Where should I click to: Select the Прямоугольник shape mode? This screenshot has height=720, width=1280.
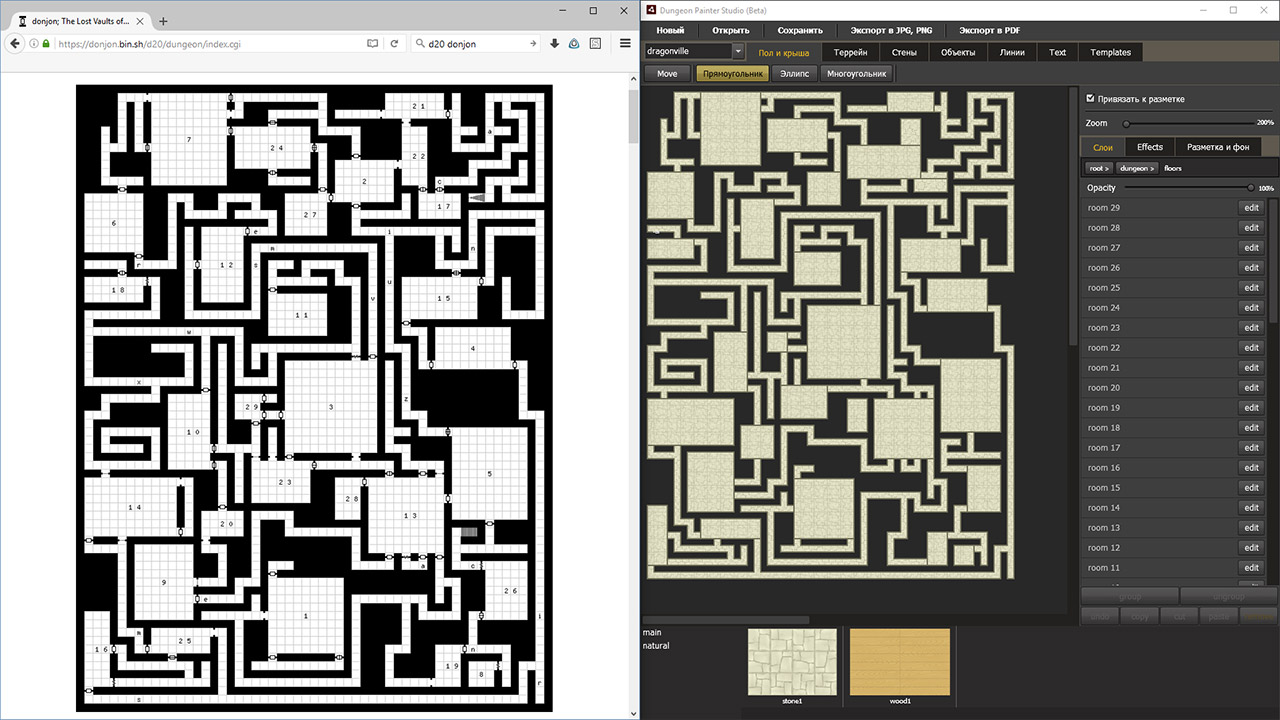(x=733, y=73)
